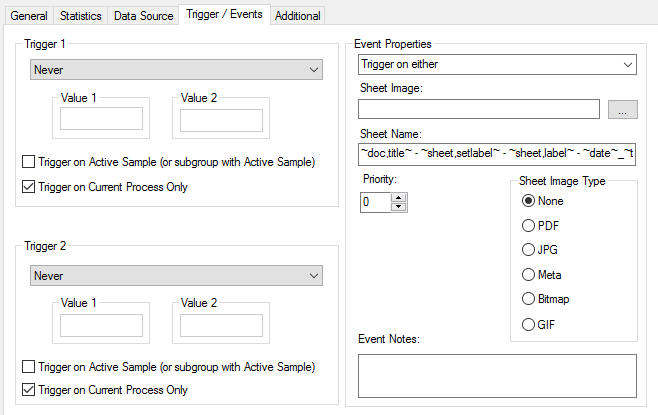Click into the Event Notes text box
This screenshot has width=658, height=415.
point(497,375)
